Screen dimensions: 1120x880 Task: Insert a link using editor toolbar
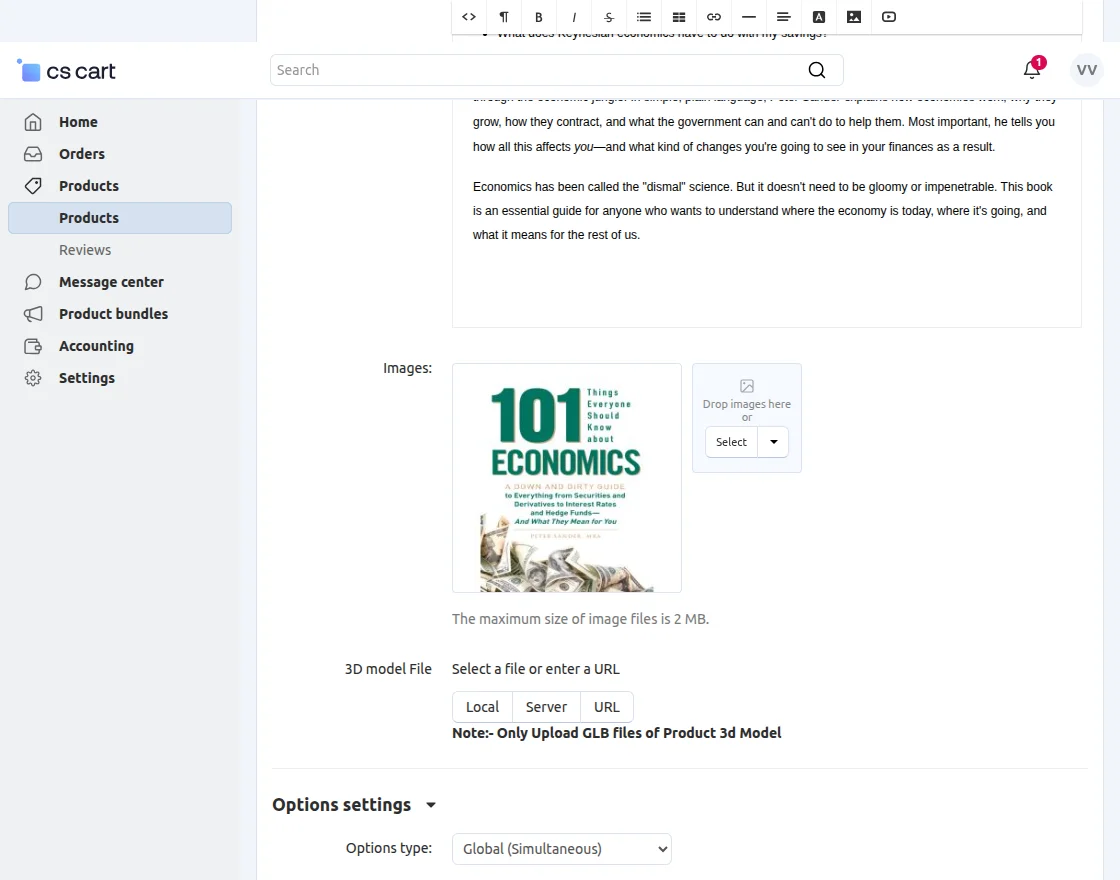(714, 17)
